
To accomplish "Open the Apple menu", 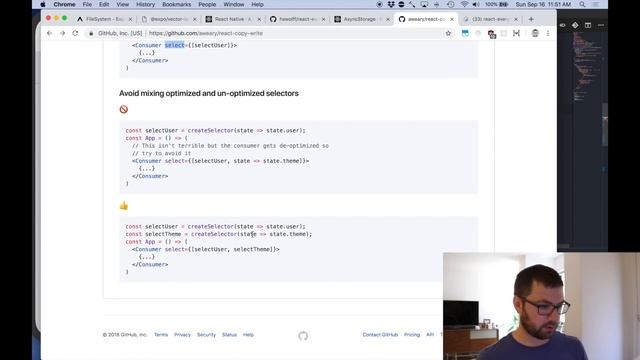I will 43,4.
